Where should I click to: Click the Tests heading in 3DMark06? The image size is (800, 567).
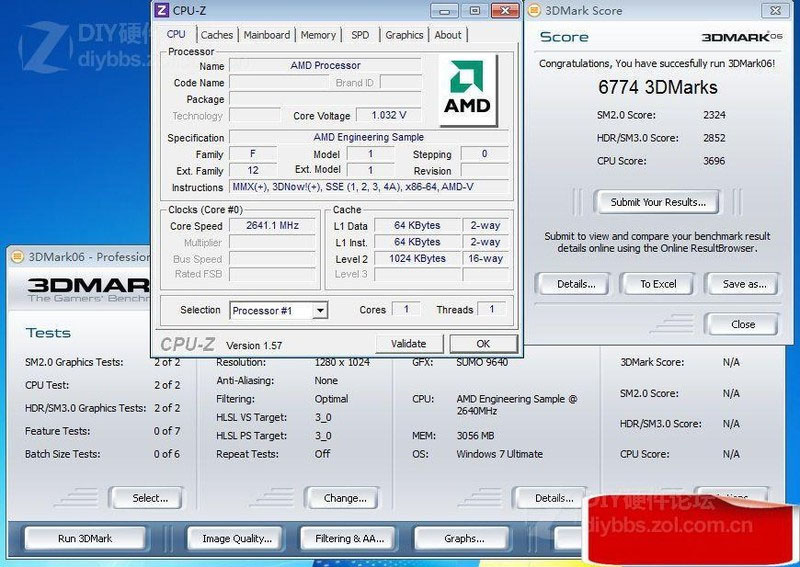click(x=48, y=333)
